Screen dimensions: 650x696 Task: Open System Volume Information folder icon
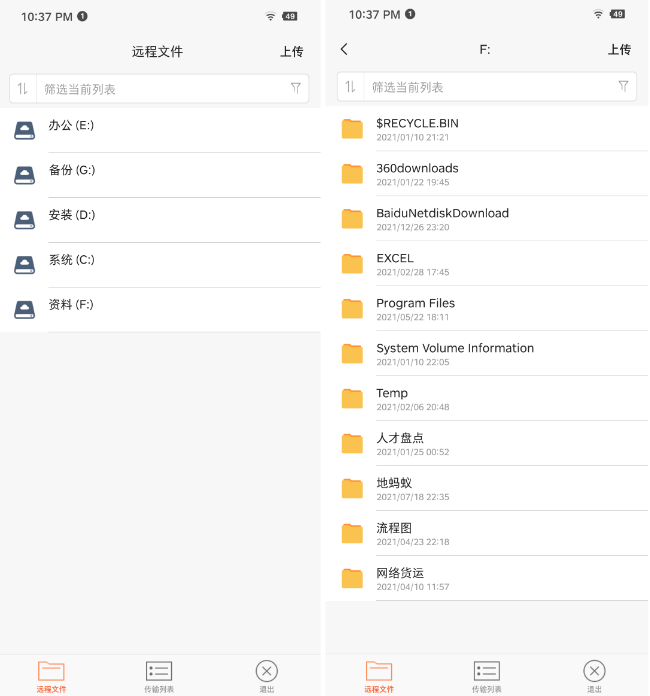pos(352,354)
